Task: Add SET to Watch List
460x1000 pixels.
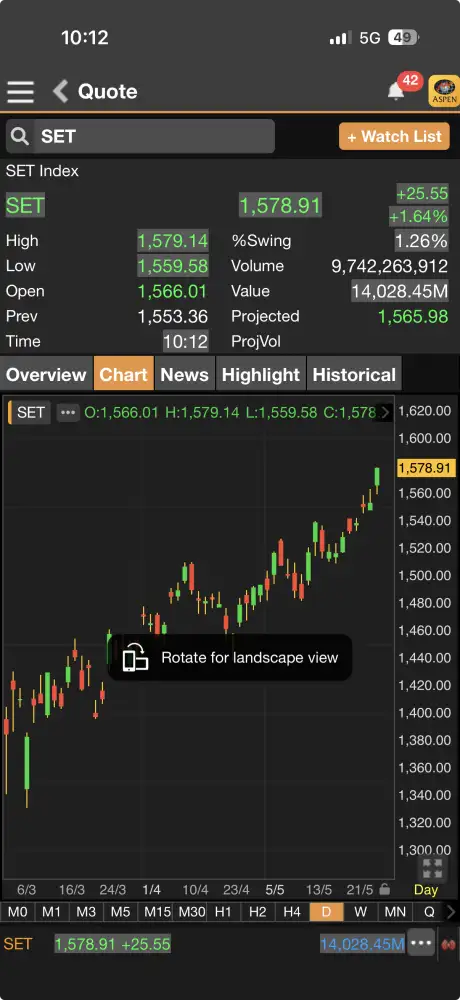Action: pyautogui.click(x=394, y=136)
